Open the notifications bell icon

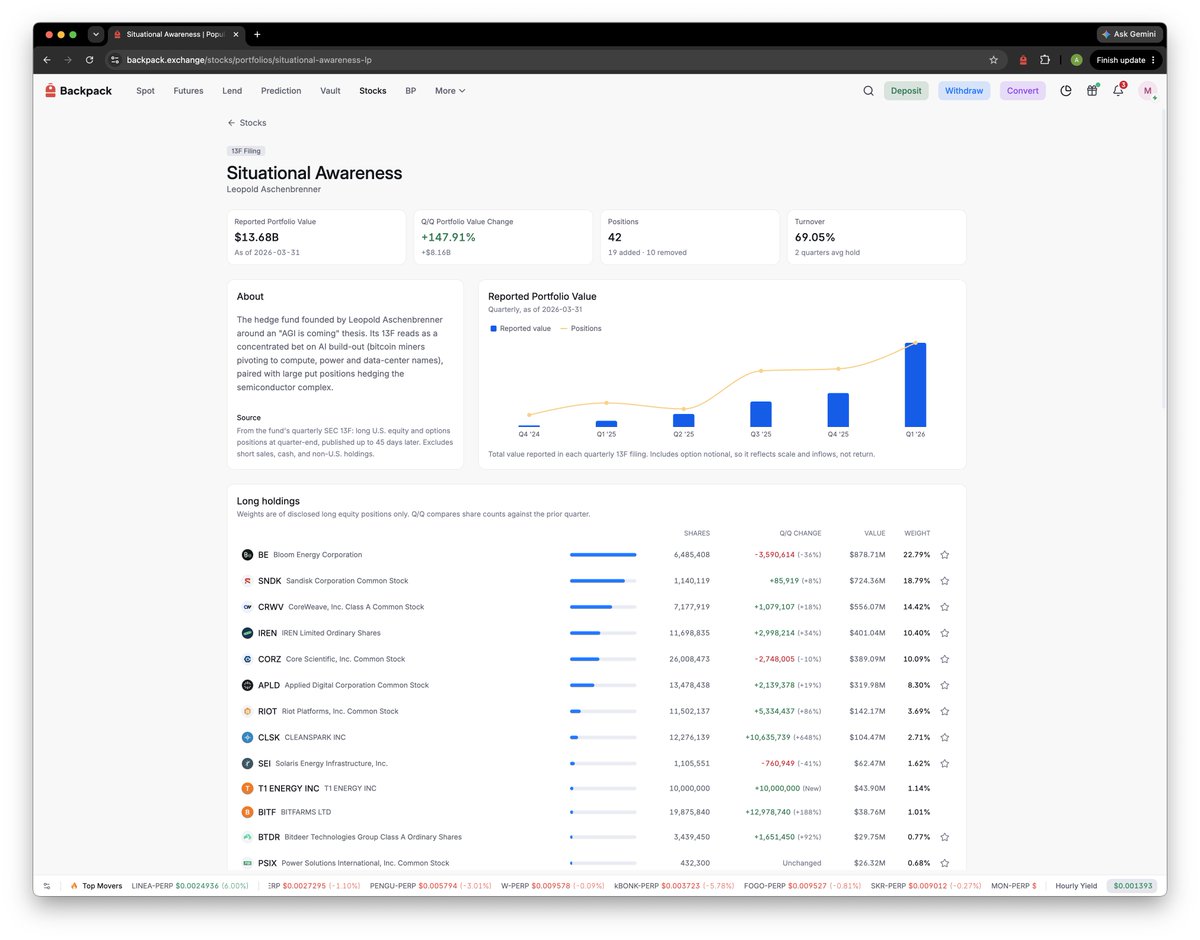[1118, 91]
